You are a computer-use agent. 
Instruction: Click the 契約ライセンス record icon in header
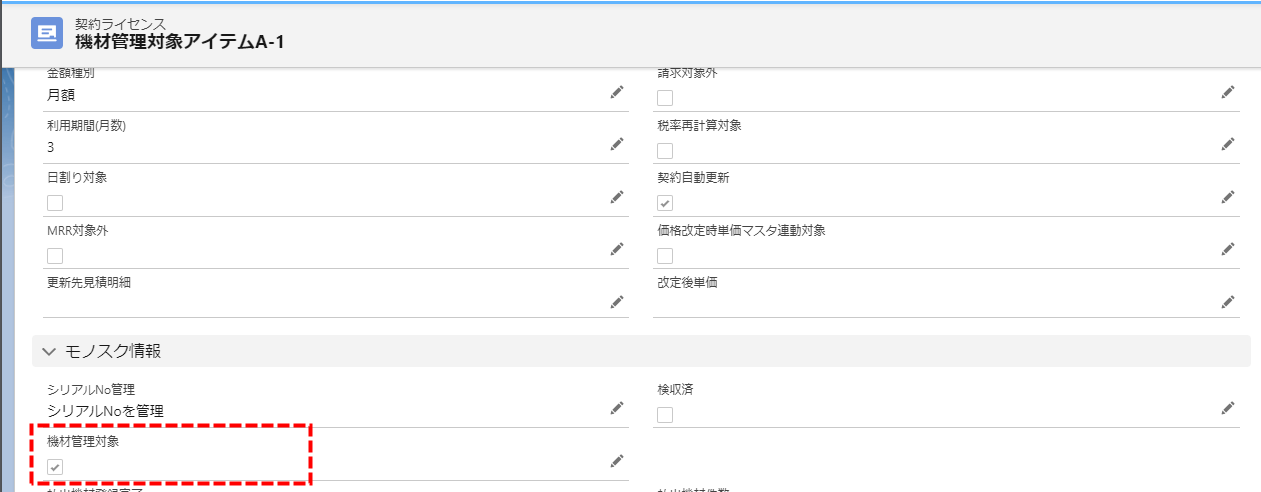click(47, 33)
